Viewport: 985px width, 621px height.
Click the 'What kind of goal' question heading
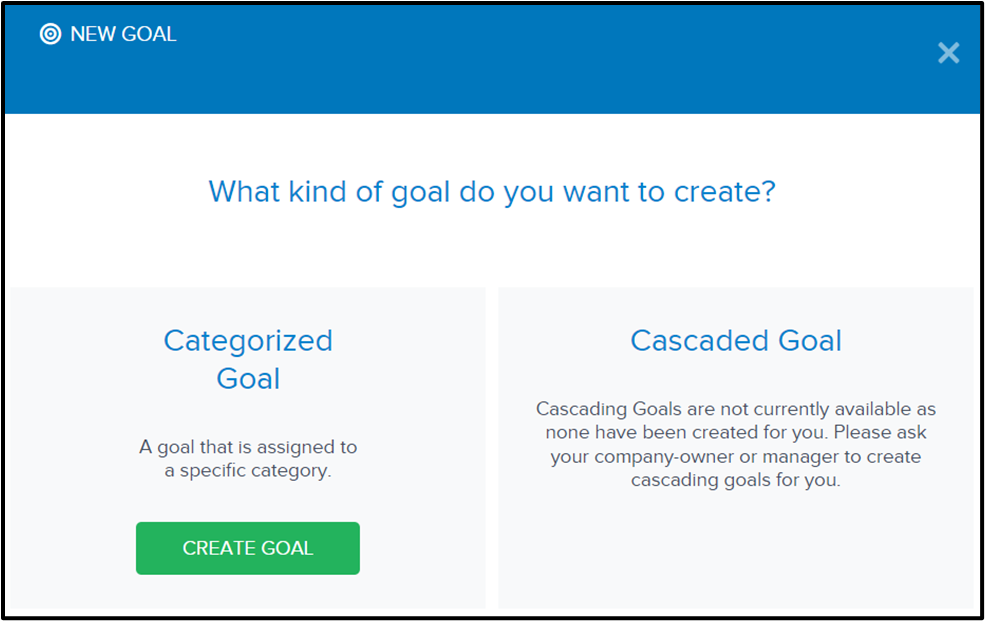coord(492,192)
